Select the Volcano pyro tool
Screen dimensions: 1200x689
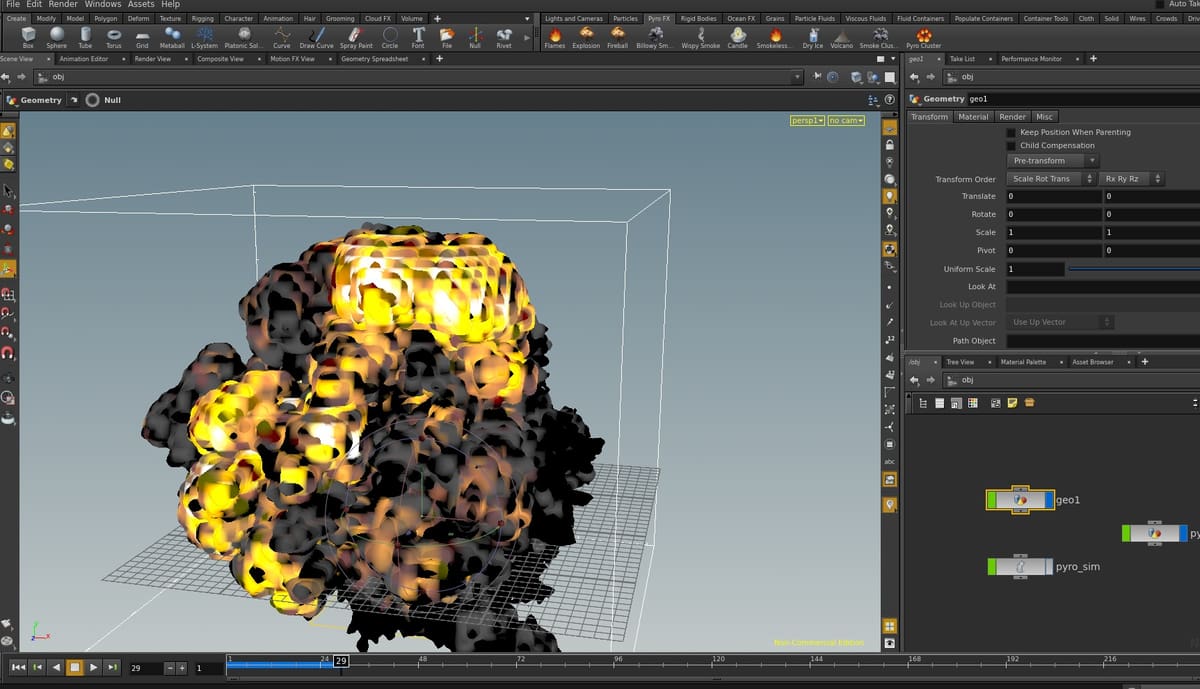(842, 38)
